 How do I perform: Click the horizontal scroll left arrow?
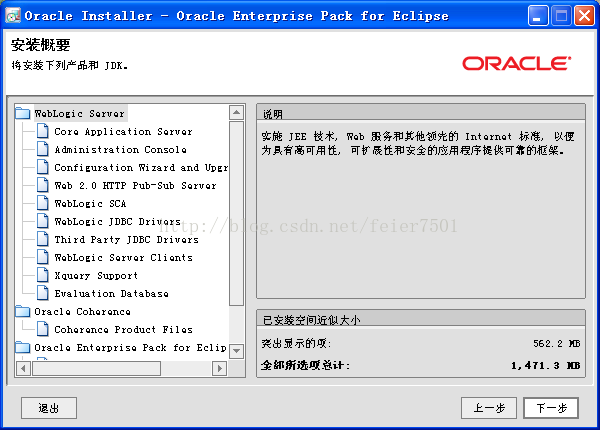23,368
